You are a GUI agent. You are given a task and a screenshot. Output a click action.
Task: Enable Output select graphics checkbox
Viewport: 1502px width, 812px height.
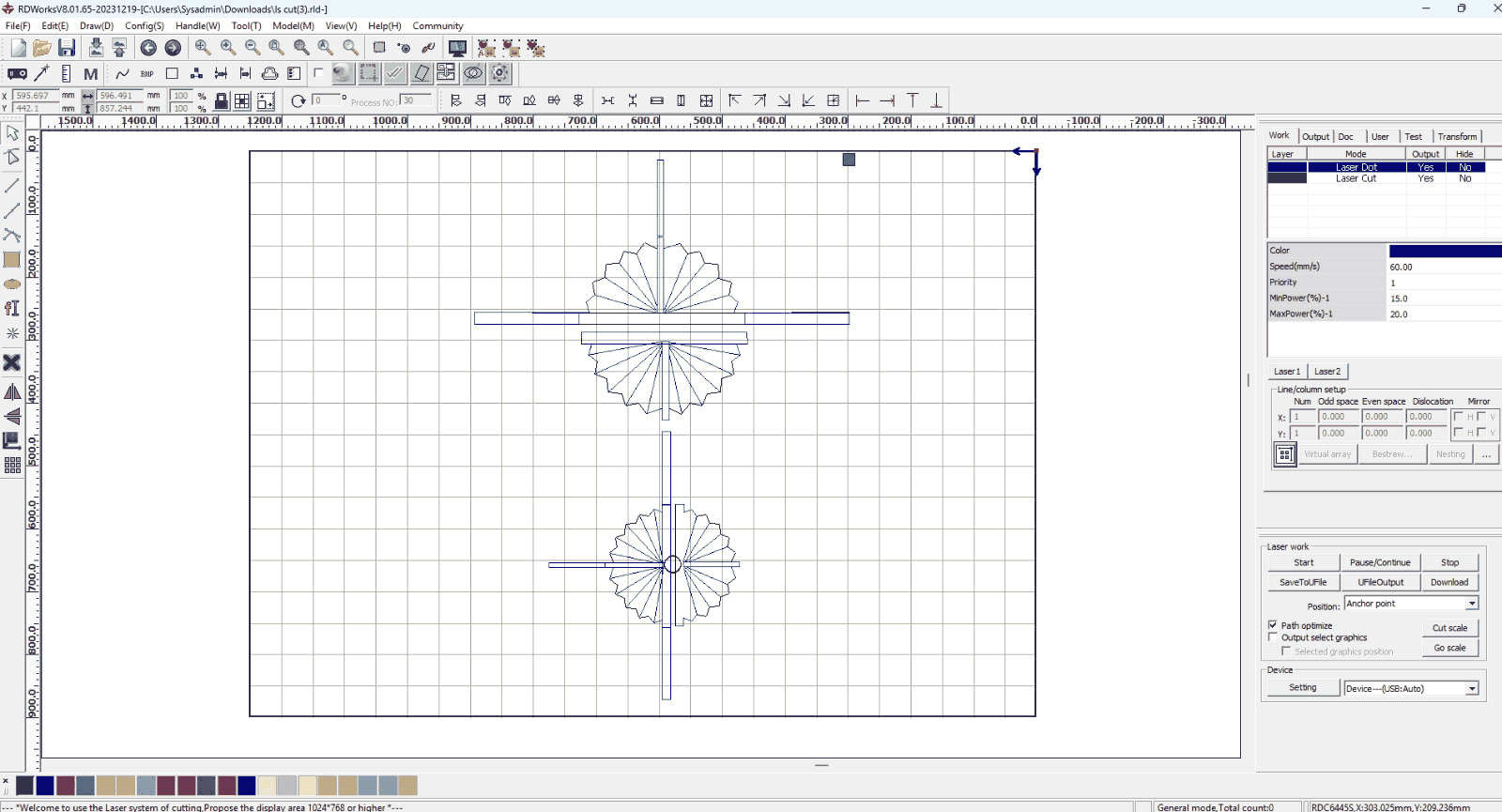1273,637
